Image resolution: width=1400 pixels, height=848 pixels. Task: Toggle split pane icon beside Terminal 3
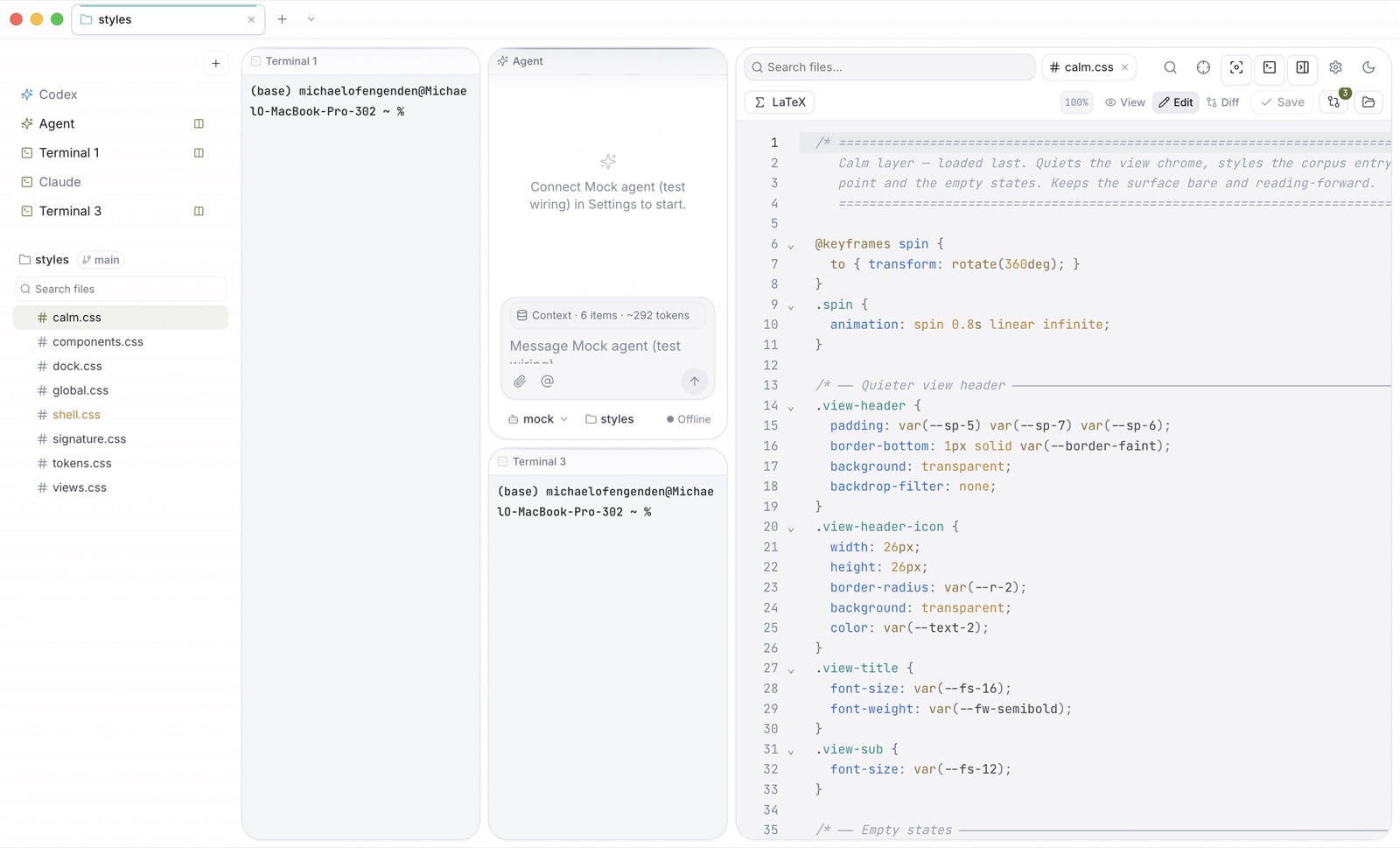199,211
